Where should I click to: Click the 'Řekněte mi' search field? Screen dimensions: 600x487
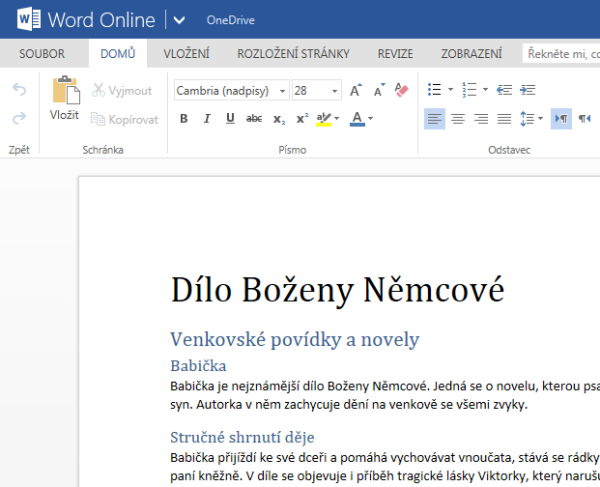coord(561,53)
